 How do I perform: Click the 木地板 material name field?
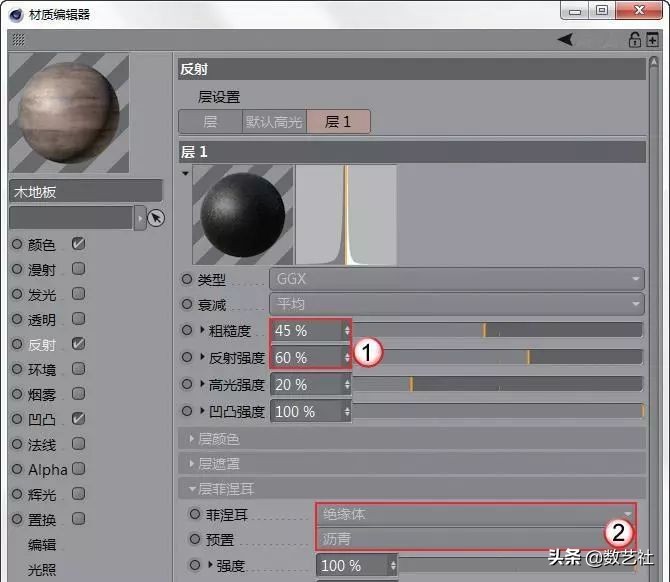pos(86,191)
